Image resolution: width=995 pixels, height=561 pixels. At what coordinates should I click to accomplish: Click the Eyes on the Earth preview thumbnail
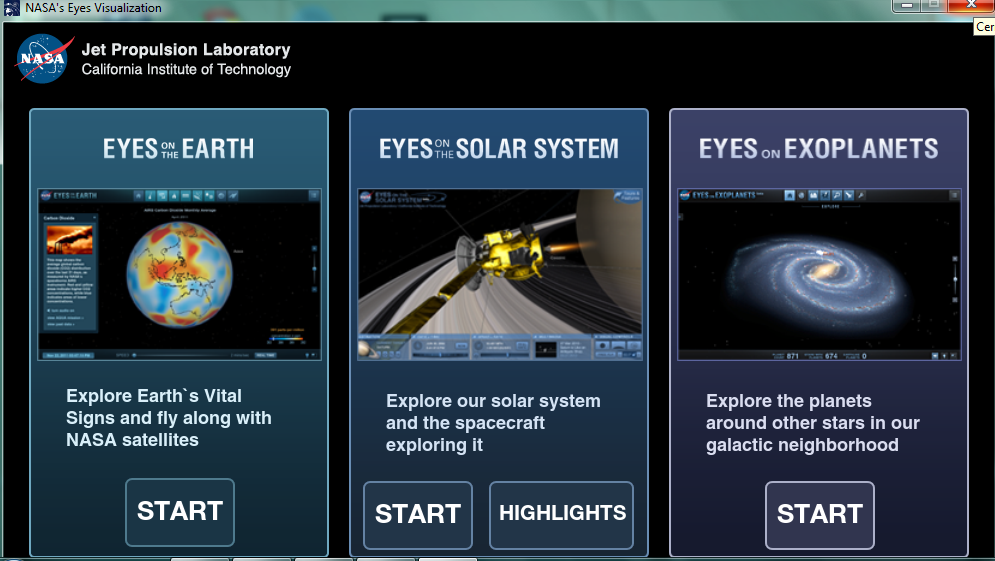click(x=180, y=274)
